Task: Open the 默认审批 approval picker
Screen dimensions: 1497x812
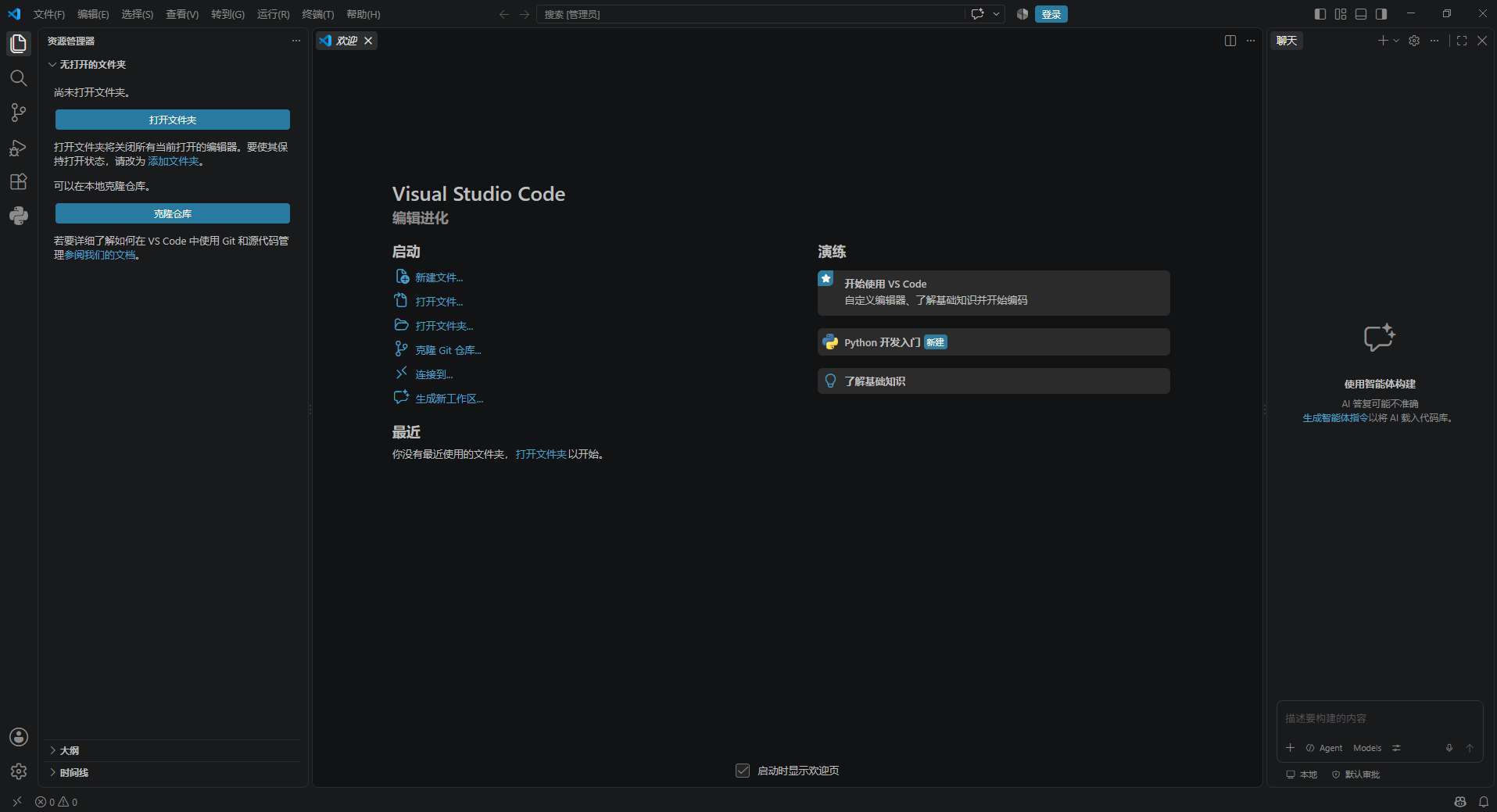Action: (x=1356, y=774)
